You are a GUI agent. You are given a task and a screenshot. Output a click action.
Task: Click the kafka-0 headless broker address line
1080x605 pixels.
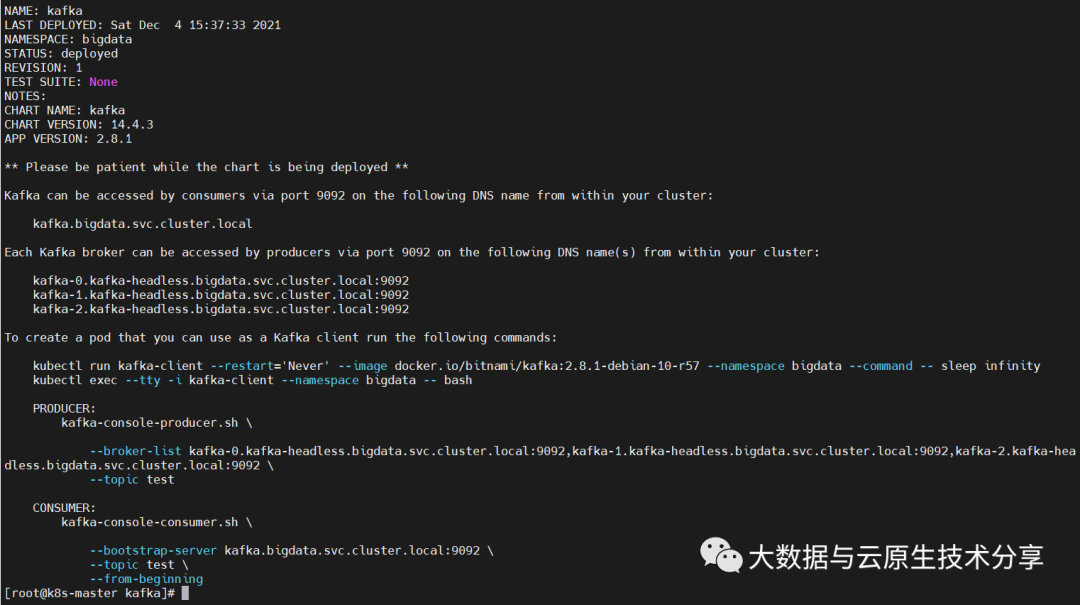tap(221, 280)
